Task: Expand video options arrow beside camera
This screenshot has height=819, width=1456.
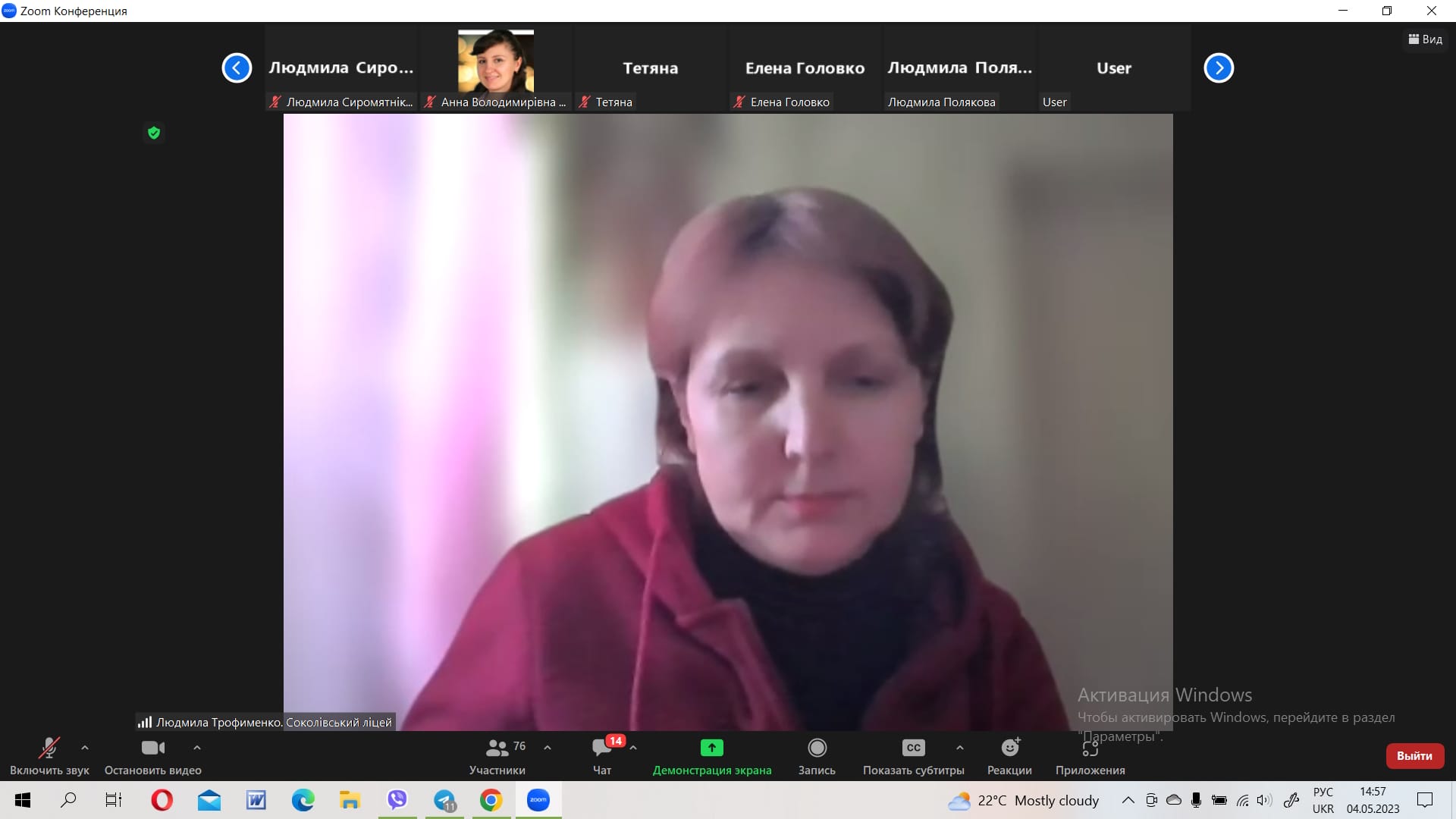Action: tap(197, 748)
